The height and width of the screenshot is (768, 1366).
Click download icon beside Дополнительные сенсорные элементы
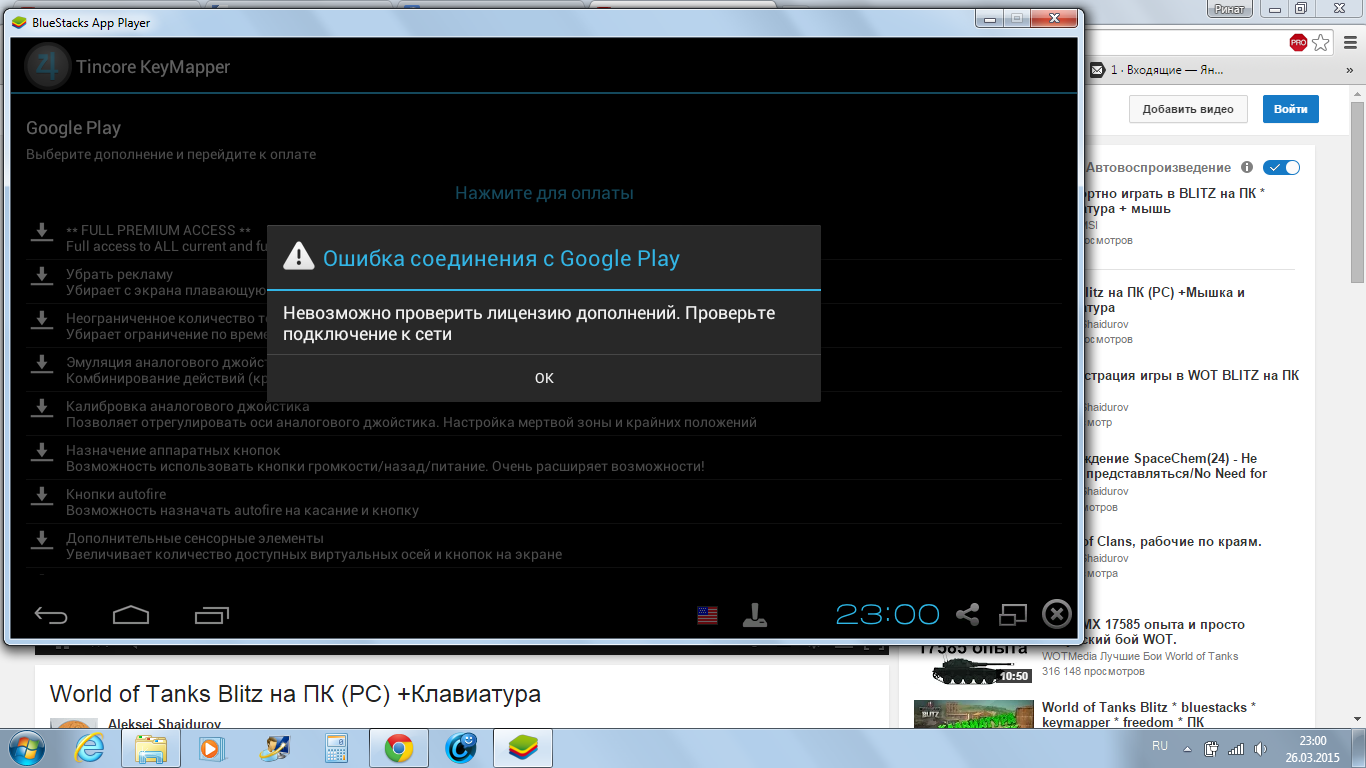(x=41, y=540)
